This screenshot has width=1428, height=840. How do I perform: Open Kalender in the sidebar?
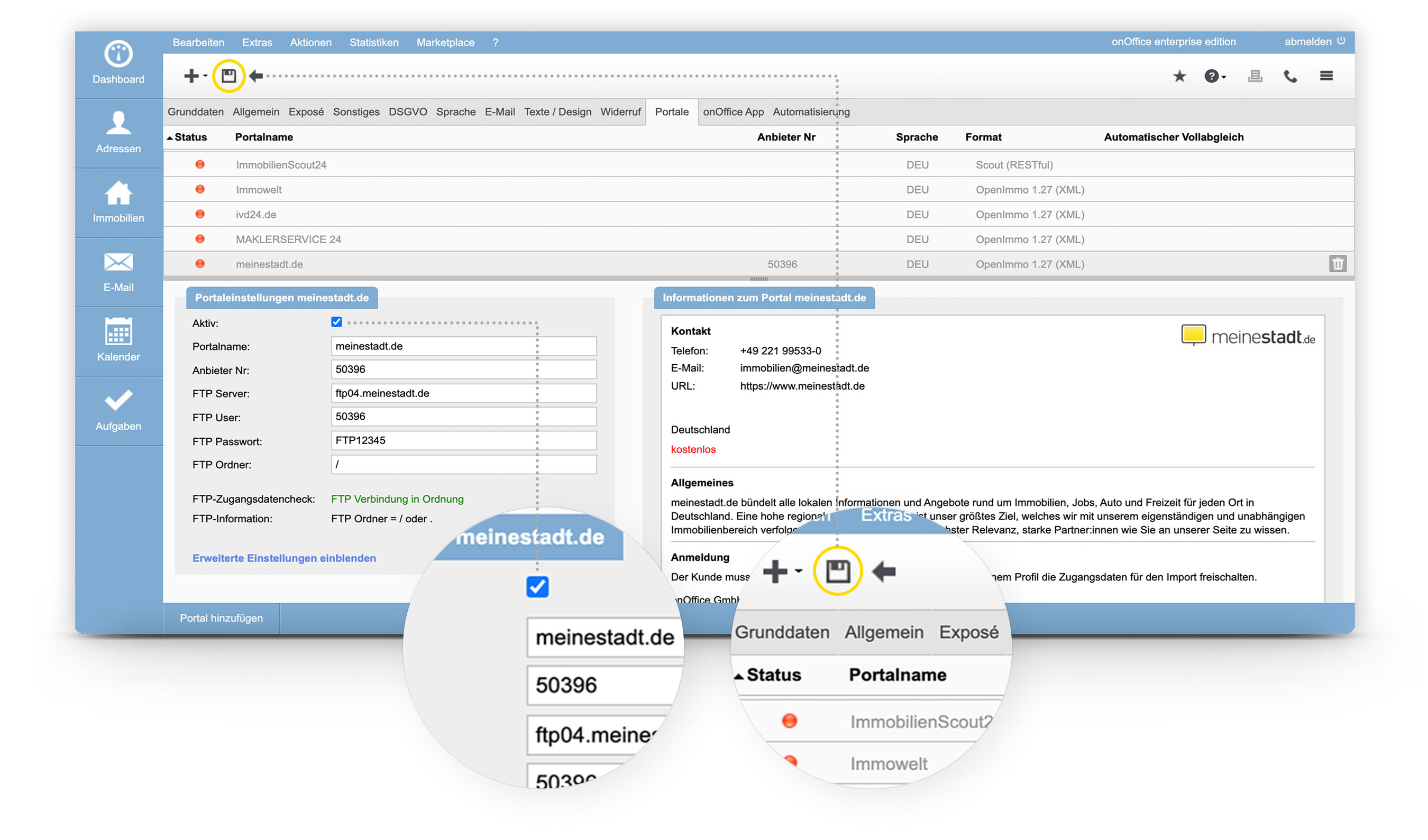pos(118,341)
